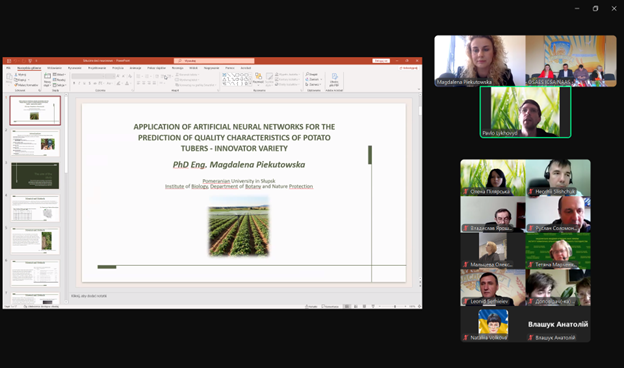Select slide 2 thumbnail in slide panel
The image size is (624, 368).
tap(35, 143)
